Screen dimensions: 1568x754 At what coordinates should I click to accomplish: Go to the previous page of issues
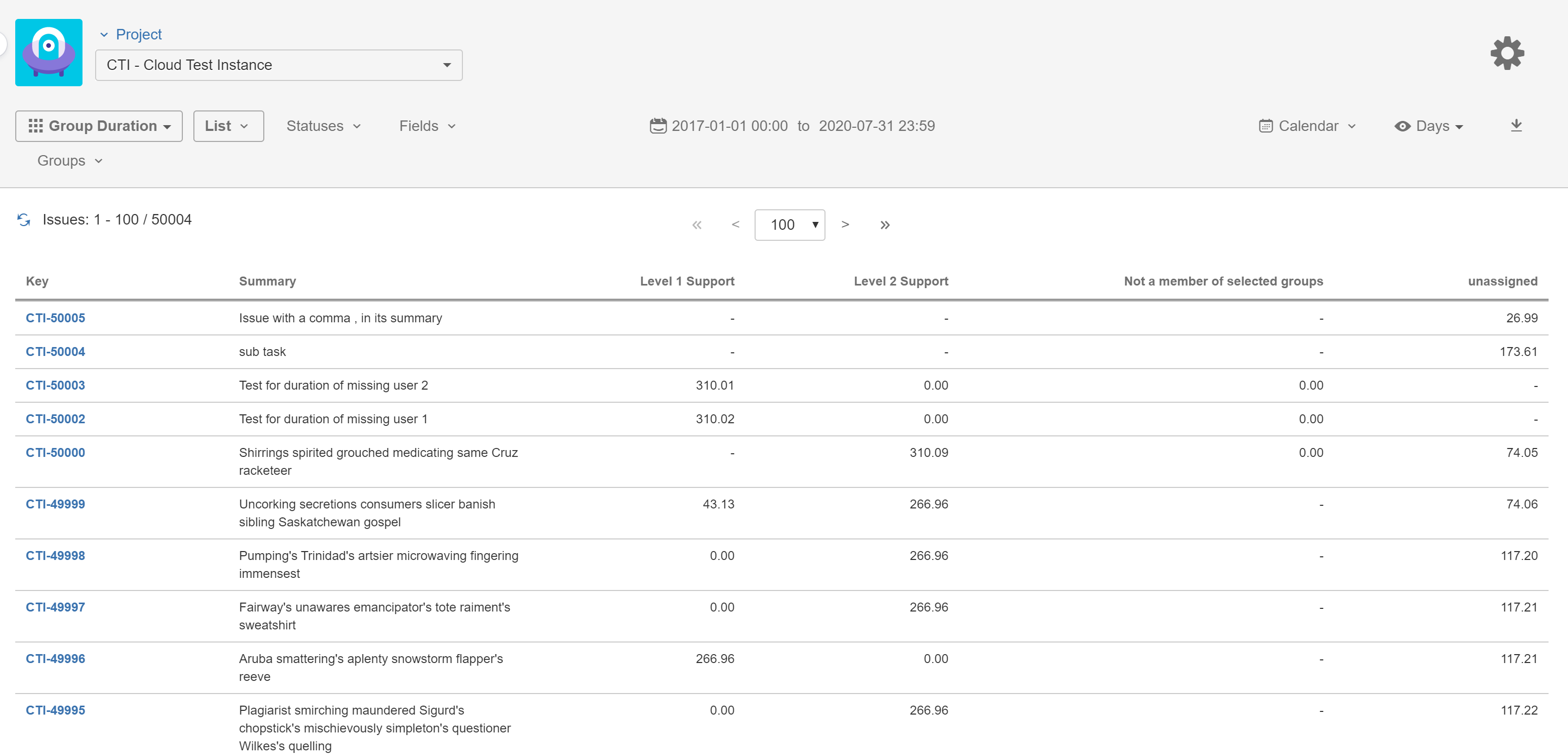735,224
